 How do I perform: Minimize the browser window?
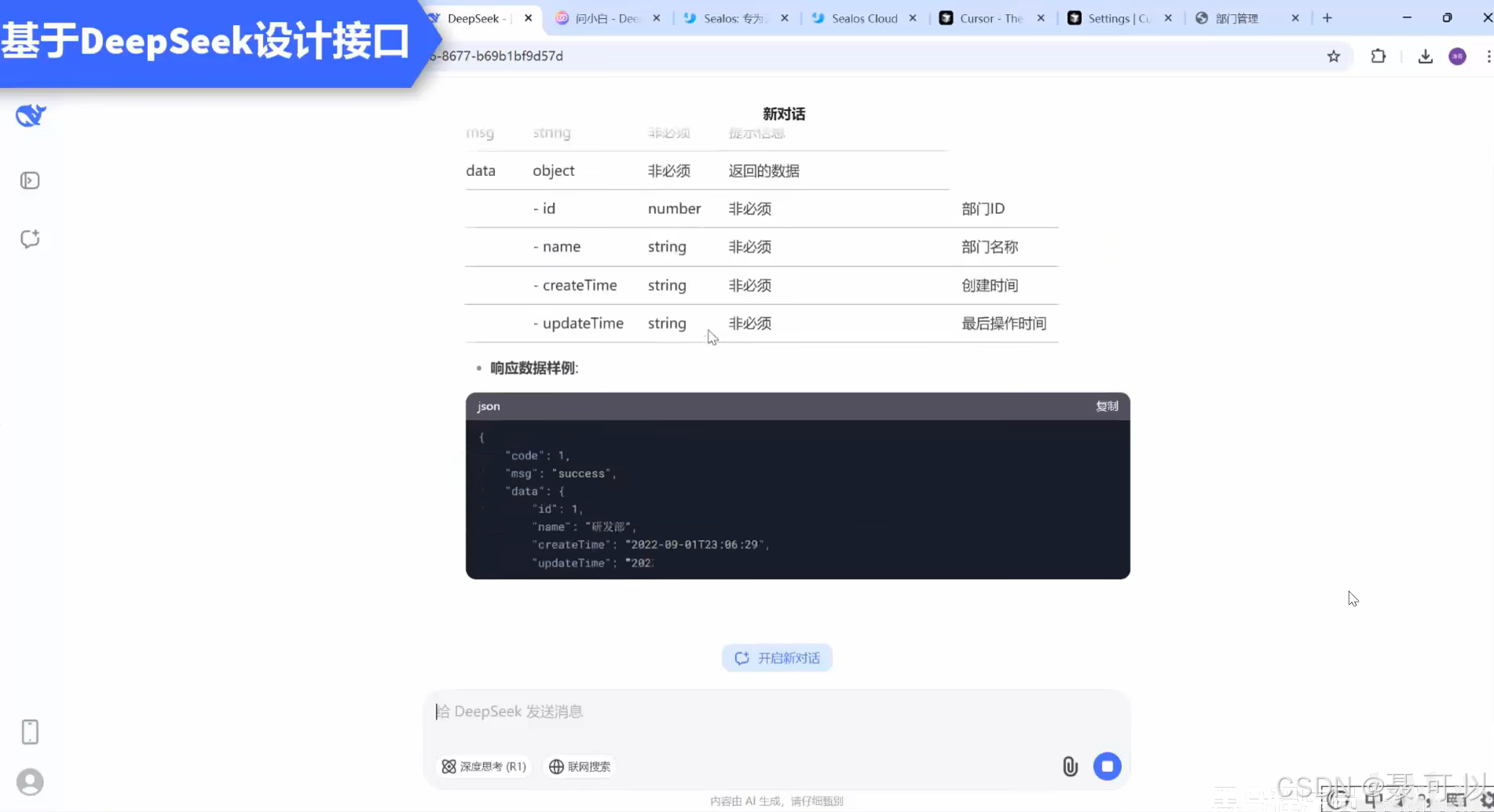pos(1407,17)
